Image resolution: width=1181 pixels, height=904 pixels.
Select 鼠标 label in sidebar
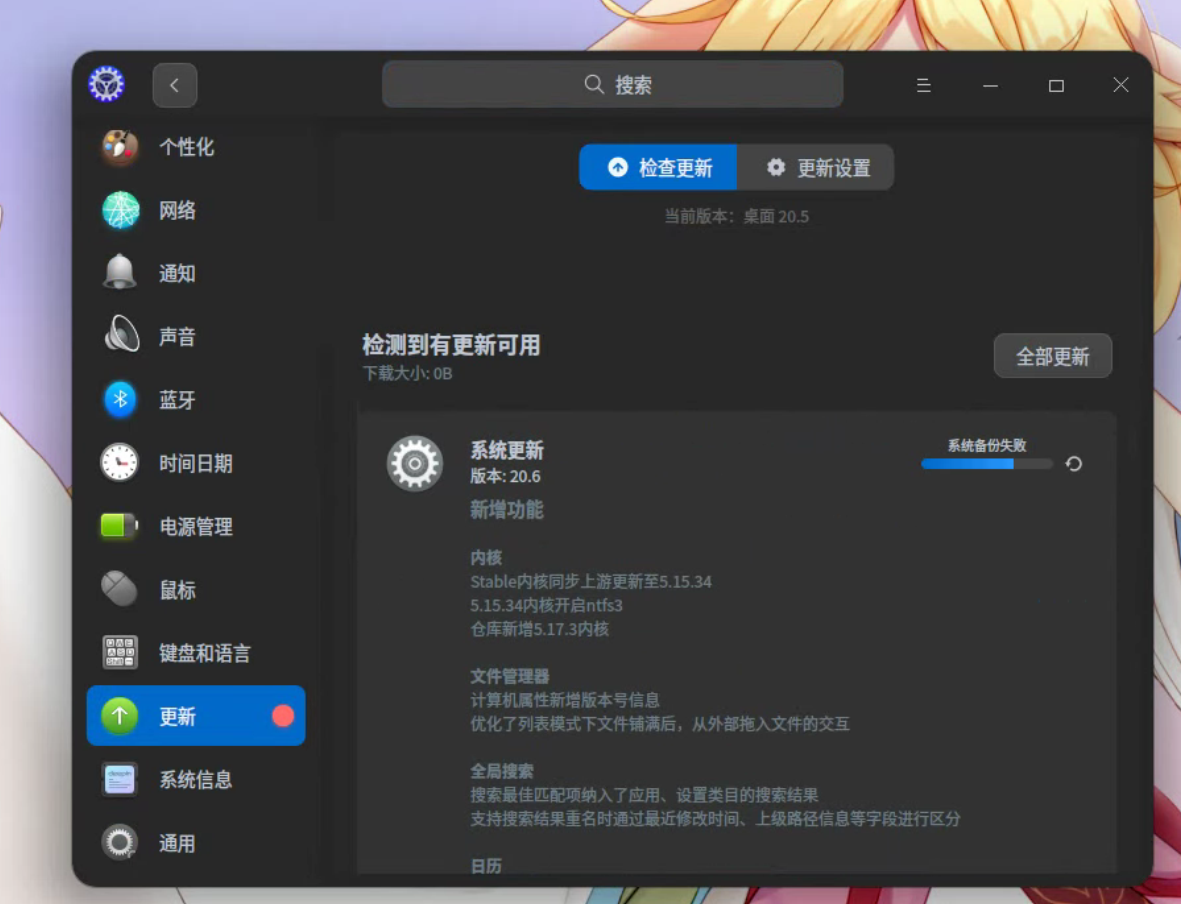178,590
